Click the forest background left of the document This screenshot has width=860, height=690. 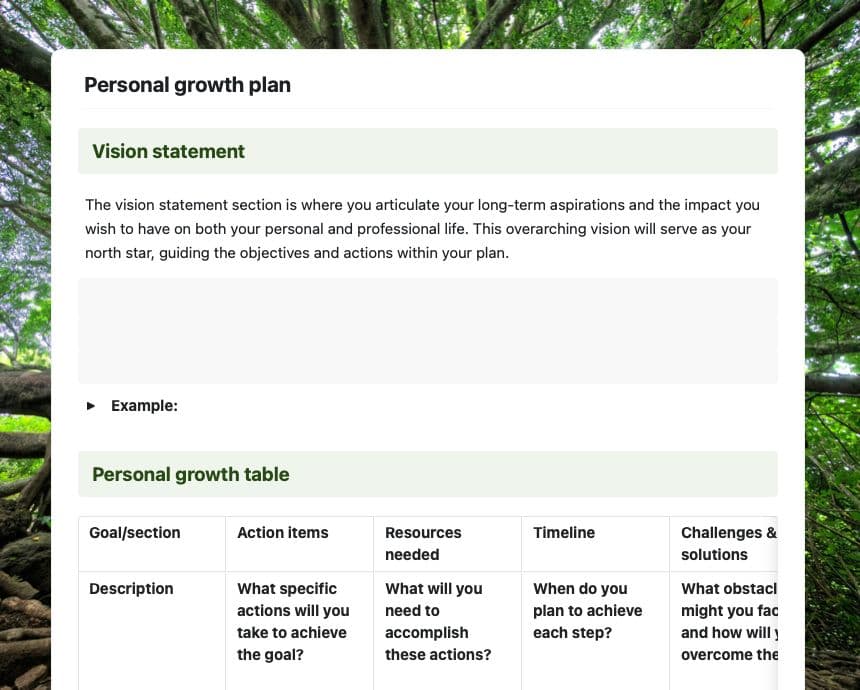coord(25,300)
